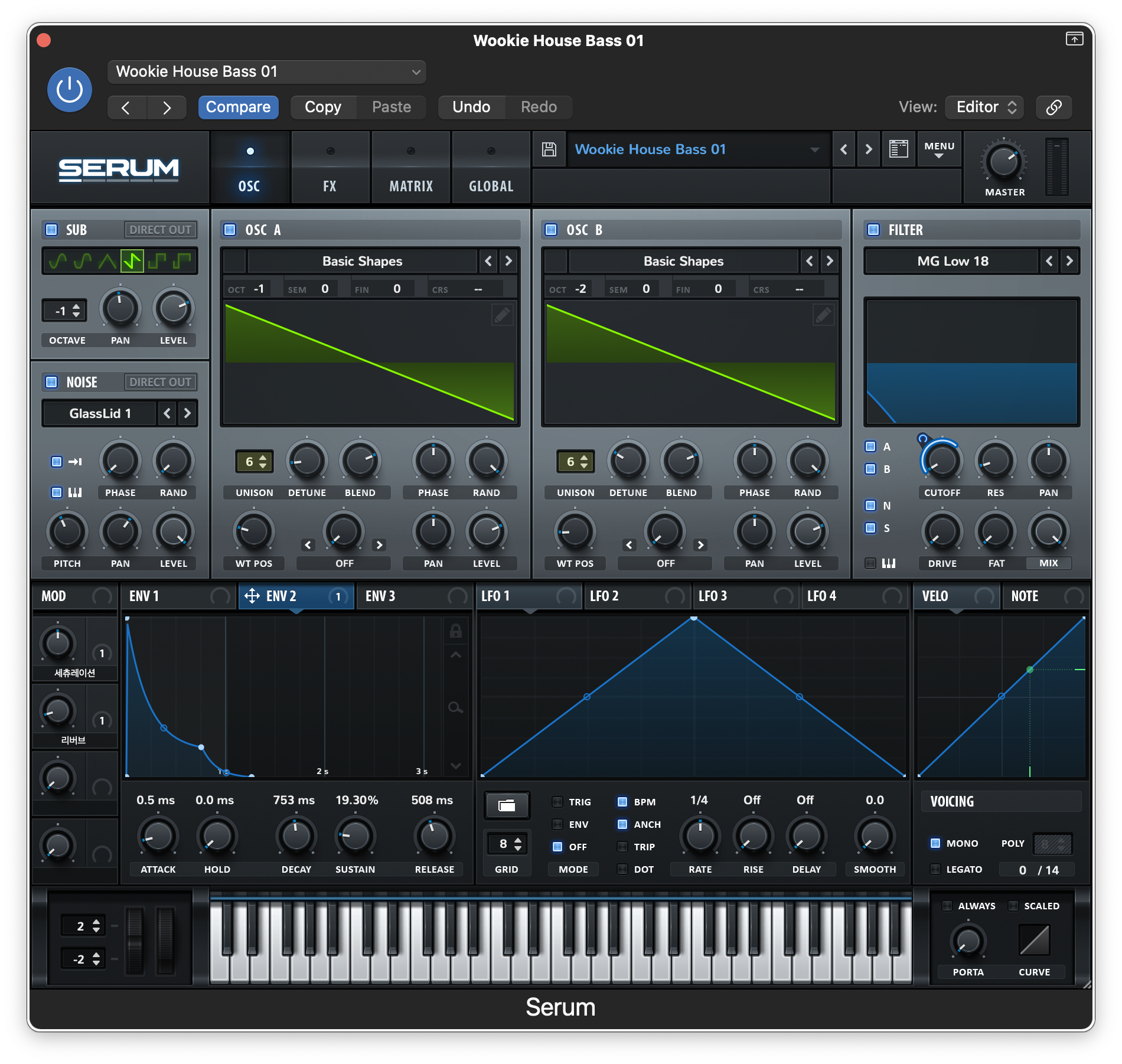The image size is (1122, 1064).
Task: Click the envelope zoom magnifier icon
Action: (x=455, y=707)
